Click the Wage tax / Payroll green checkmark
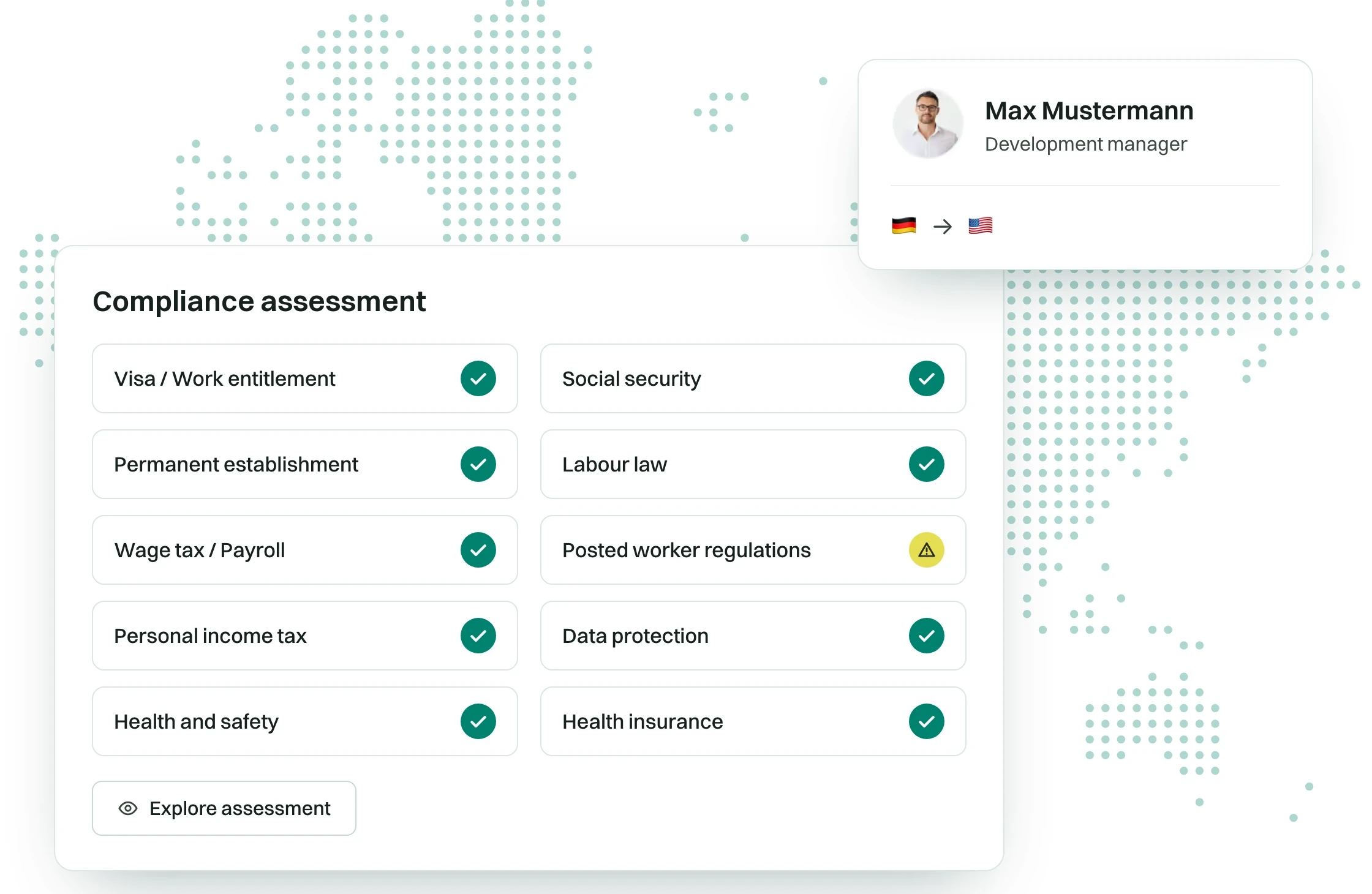The image size is (1372, 894). pos(478,550)
